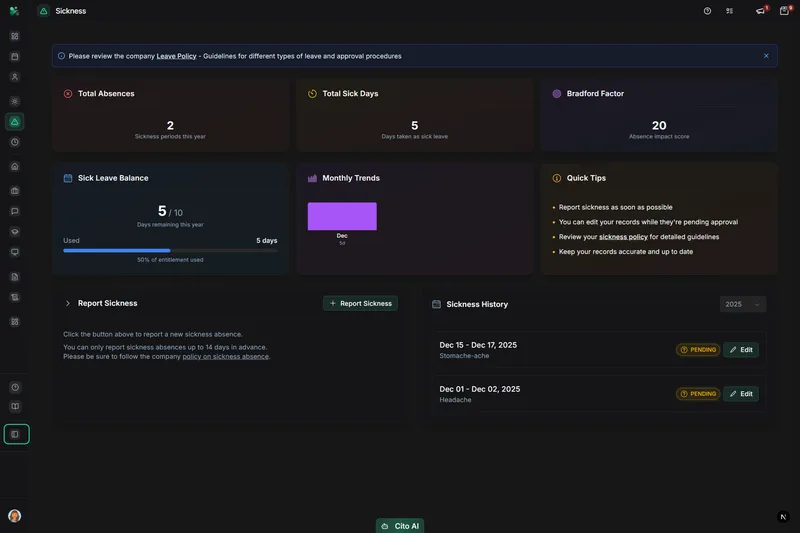The width and height of the screenshot is (800, 533).
Task: Click the Quick Tips info icon
Action: point(557,178)
